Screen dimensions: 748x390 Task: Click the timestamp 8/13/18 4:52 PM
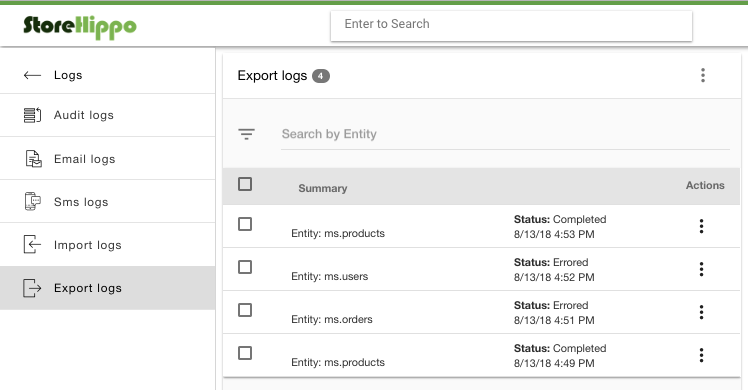click(x=554, y=277)
